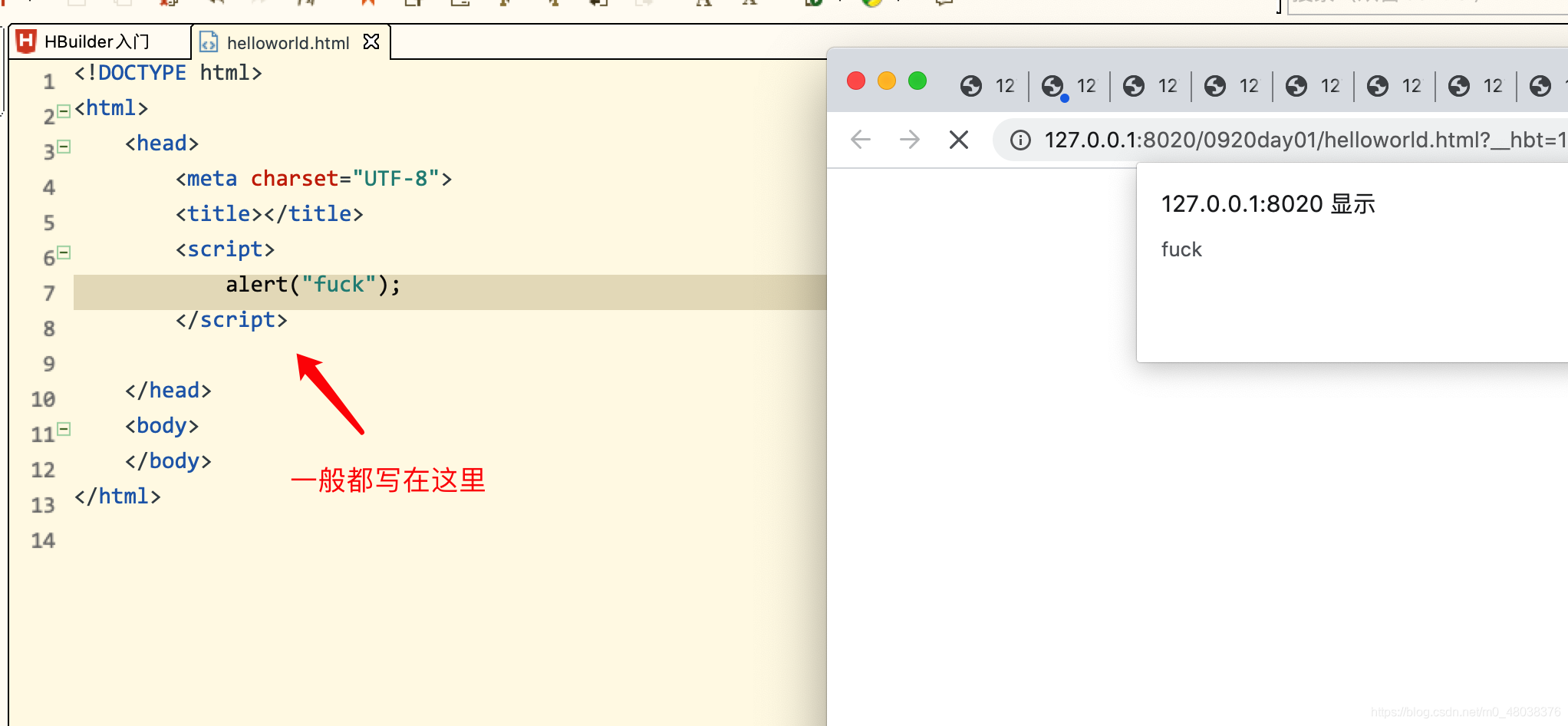Click the HBuilder logo icon in tab
The image size is (1568, 726).
tap(26, 41)
